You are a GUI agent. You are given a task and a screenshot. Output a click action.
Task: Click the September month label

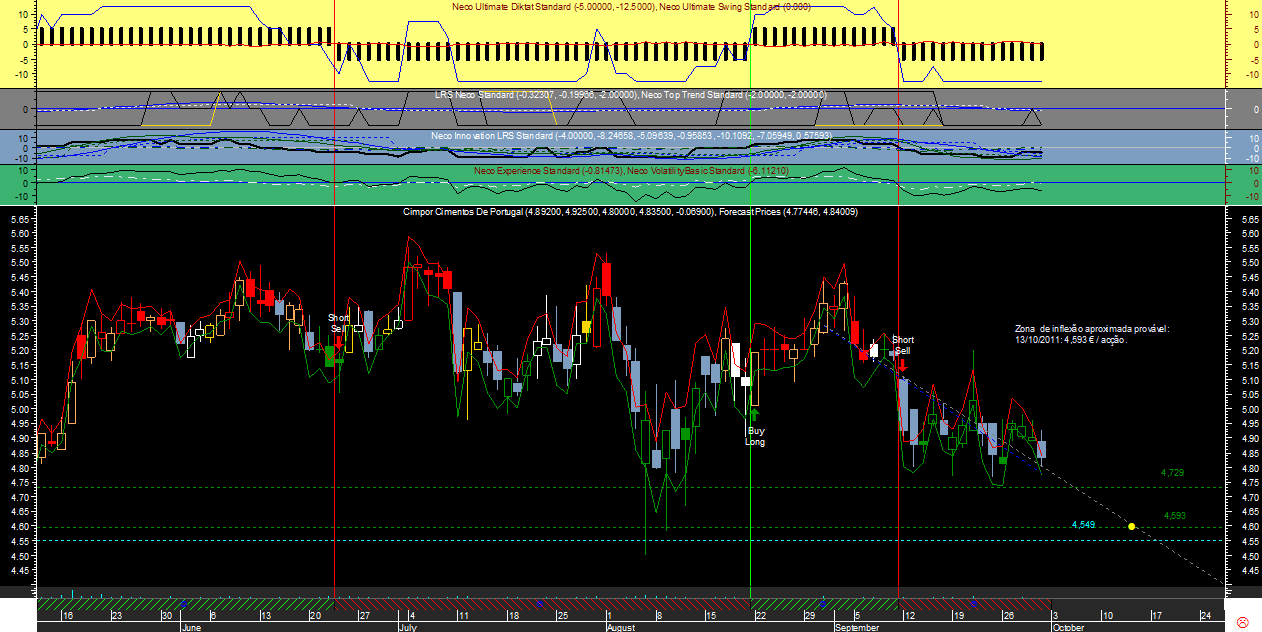[x=857, y=627]
